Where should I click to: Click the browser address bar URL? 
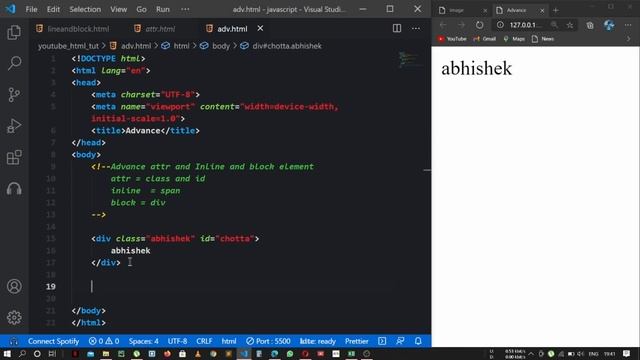(x=524, y=25)
